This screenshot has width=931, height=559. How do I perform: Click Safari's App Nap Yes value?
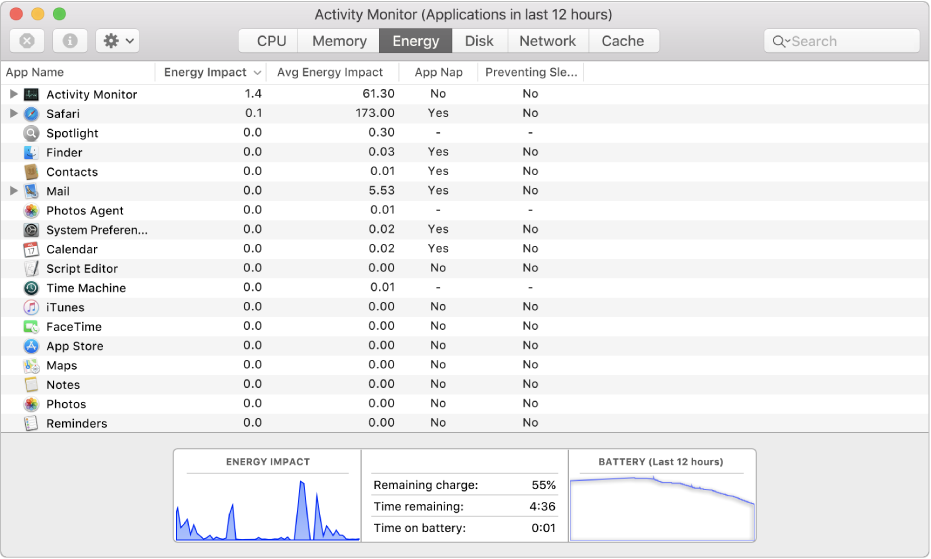[x=438, y=113]
